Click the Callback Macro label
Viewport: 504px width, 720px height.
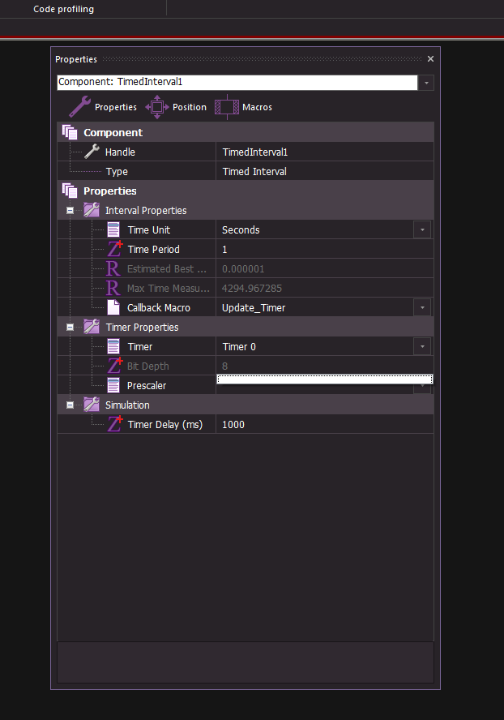(x=158, y=308)
